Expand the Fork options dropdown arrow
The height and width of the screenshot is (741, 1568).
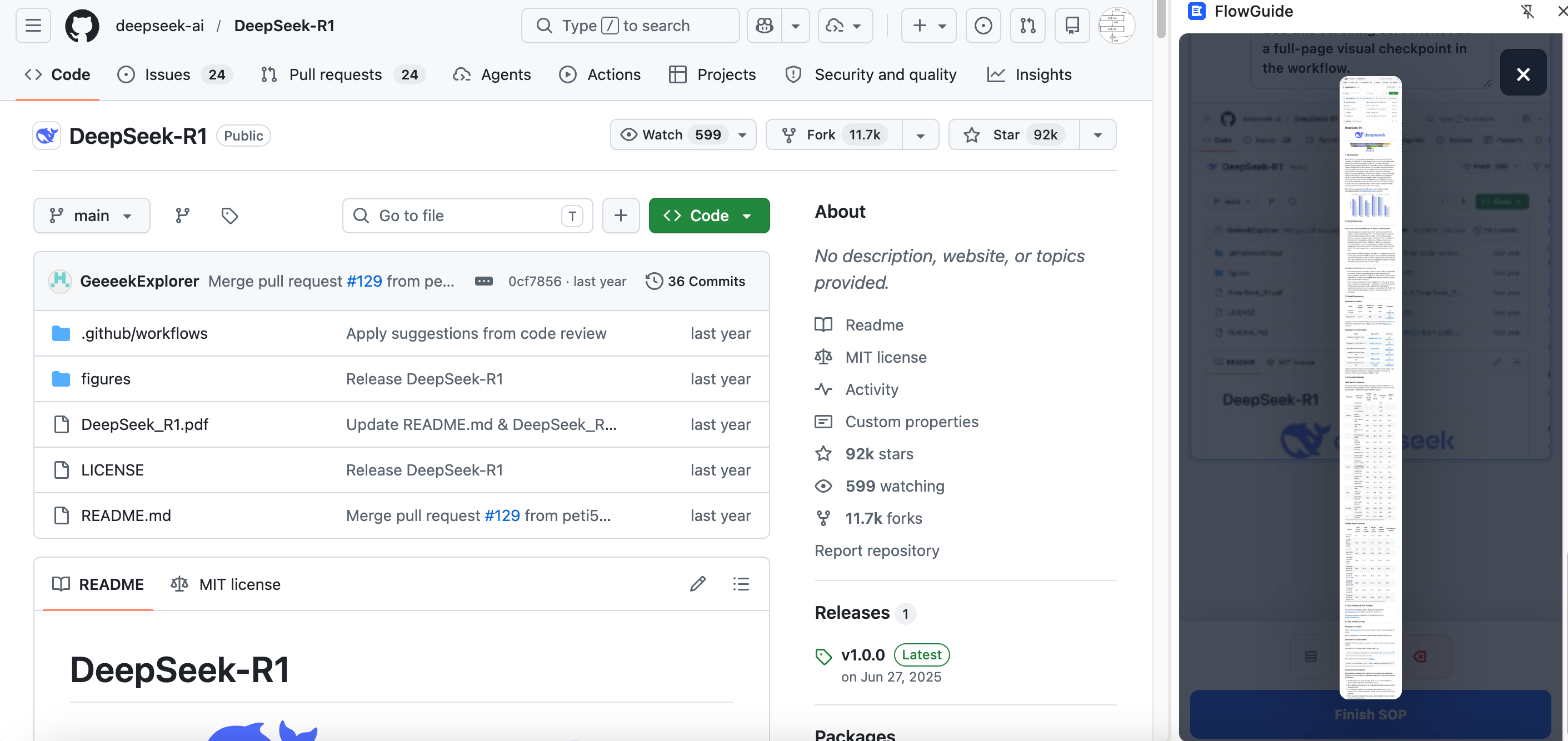pos(920,135)
